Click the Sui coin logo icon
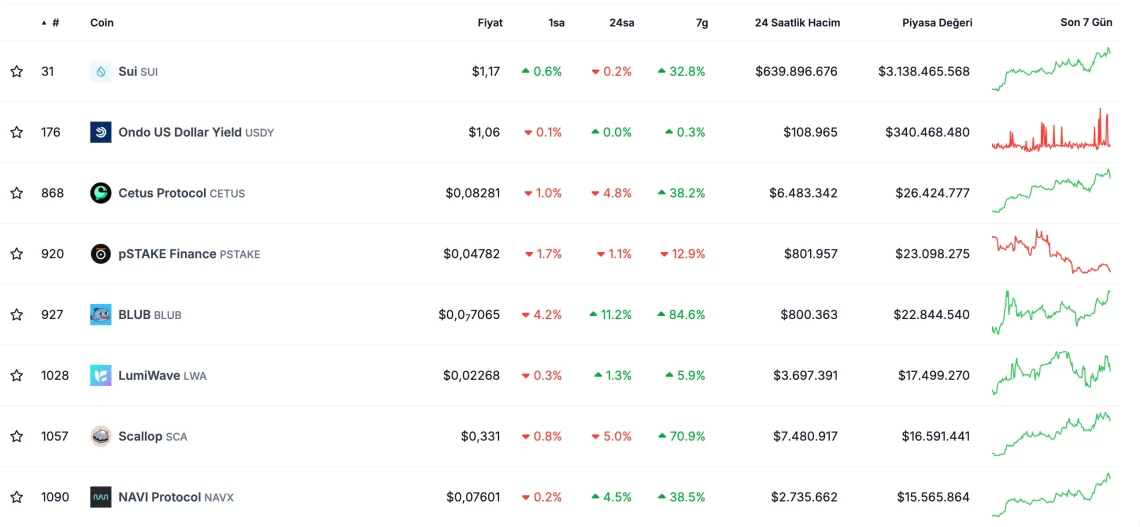This screenshot has height=527, width=1140. (100, 71)
